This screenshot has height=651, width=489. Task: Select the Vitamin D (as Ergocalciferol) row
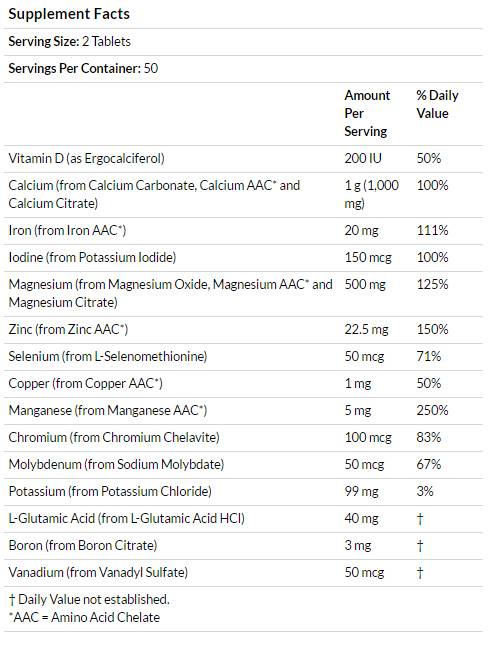tap(244, 159)
